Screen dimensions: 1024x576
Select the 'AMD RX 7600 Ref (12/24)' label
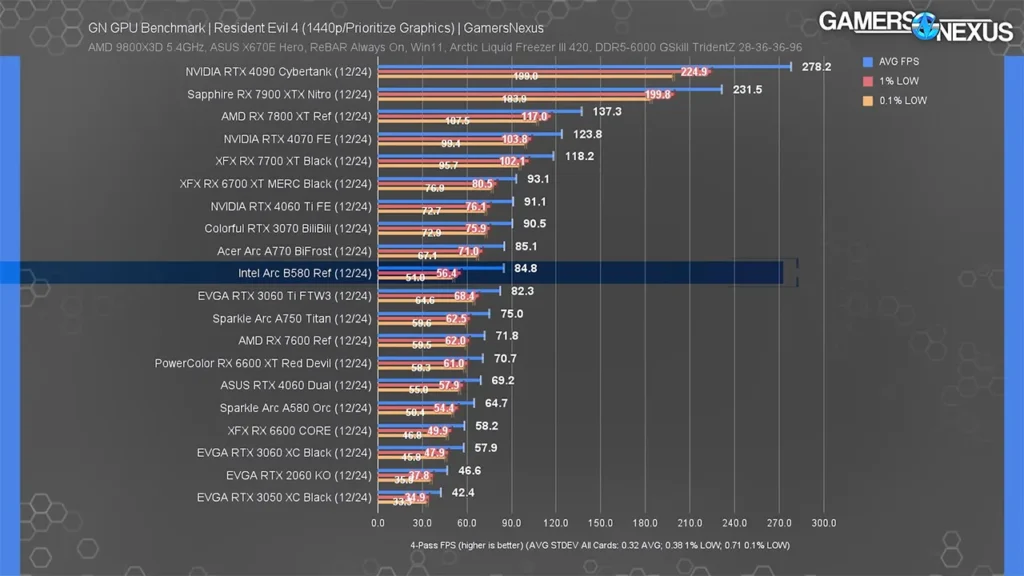click(x=305, y=341)
